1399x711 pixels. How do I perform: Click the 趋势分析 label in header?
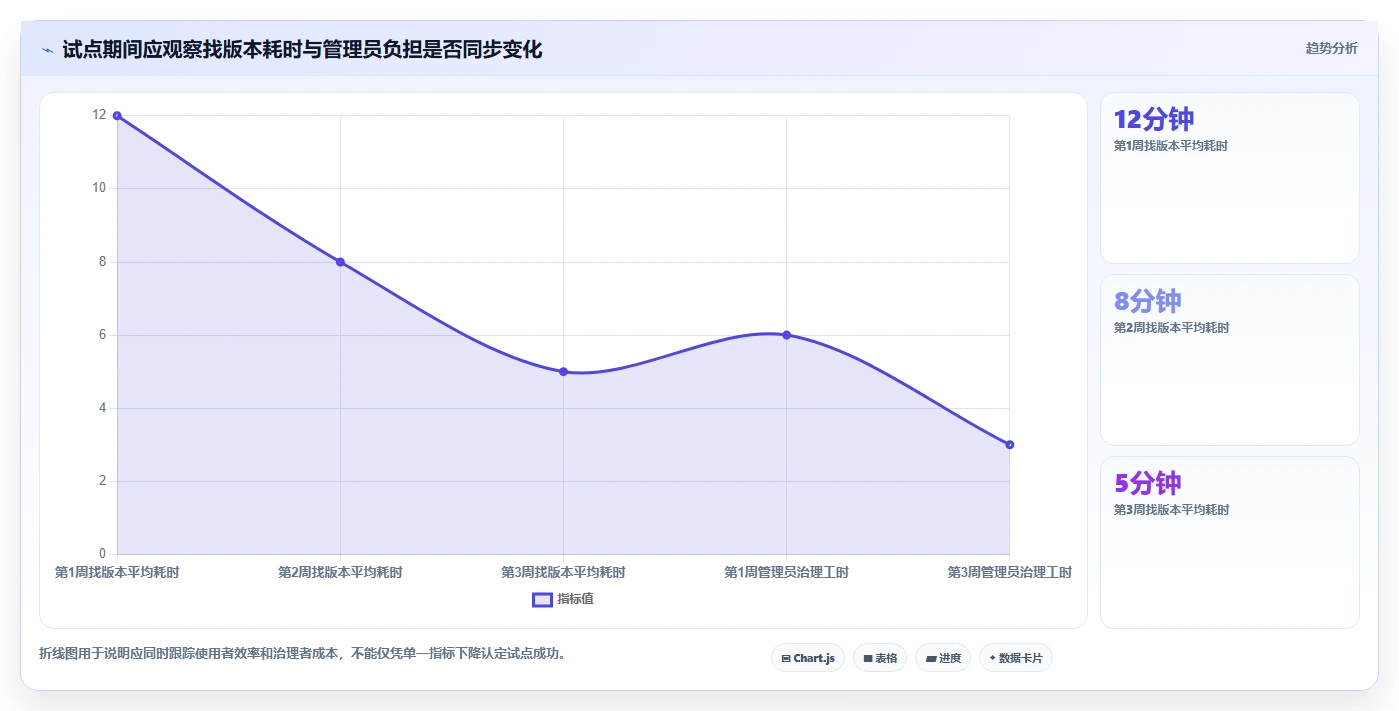coord(1331,48)
